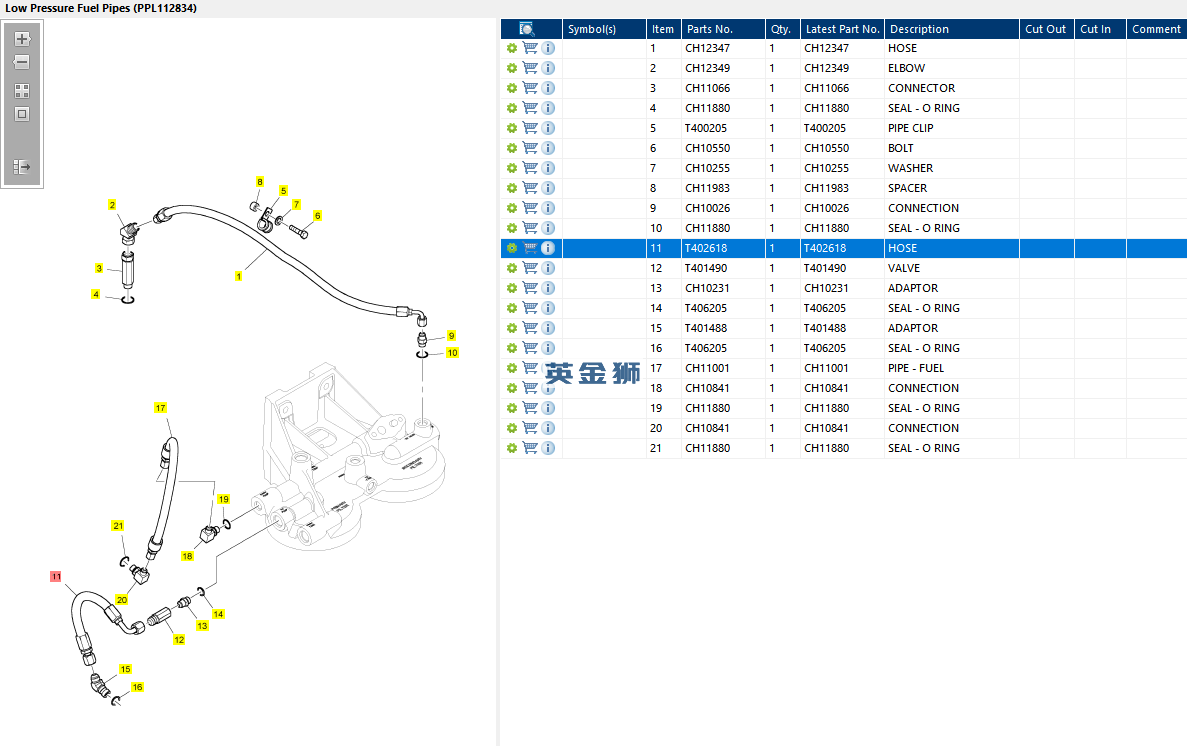
Task: Click the Cut Out column header
Action: point(1046,29)
